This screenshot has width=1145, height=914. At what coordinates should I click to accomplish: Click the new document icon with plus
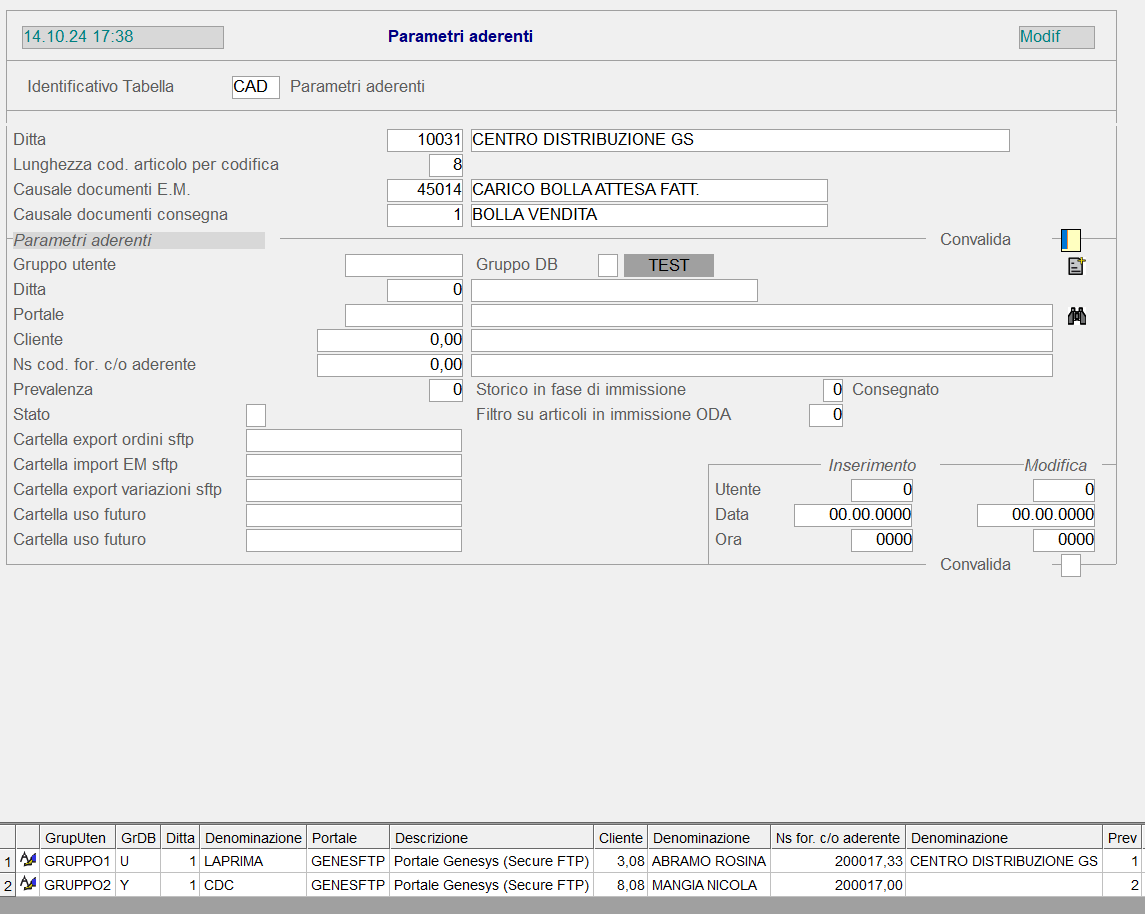pyautogui.click(x=1076, y=266)
